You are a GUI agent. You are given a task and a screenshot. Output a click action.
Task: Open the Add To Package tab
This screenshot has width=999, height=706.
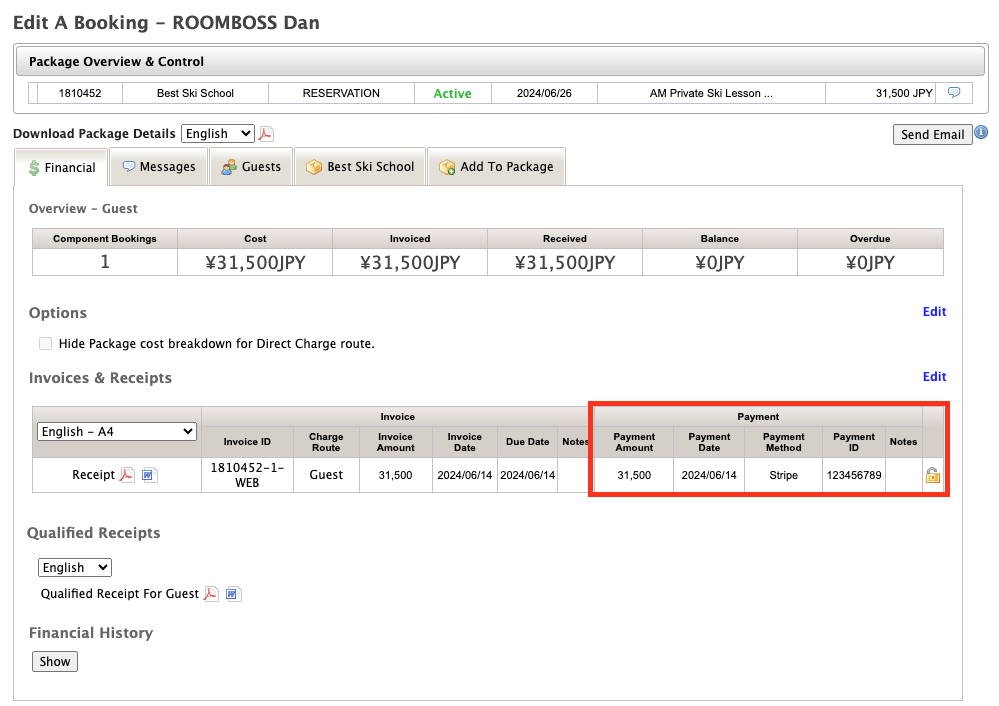coord(496,167)
